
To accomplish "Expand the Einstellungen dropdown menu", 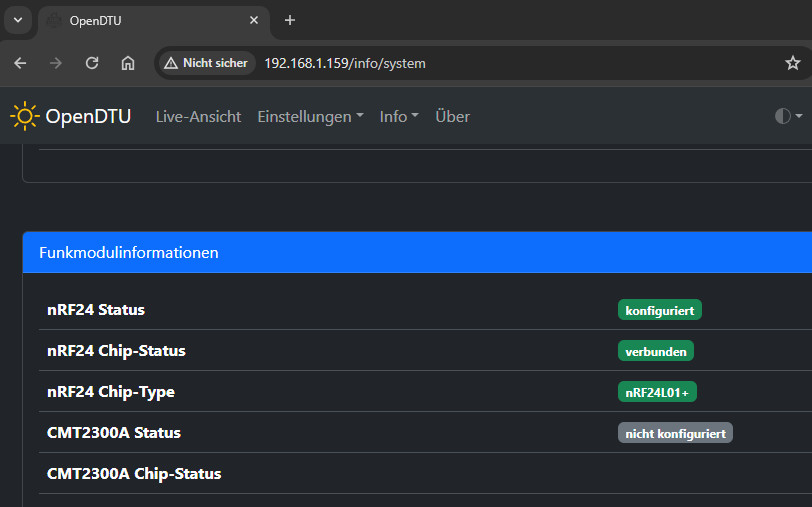I will click(x=310, y=117).
